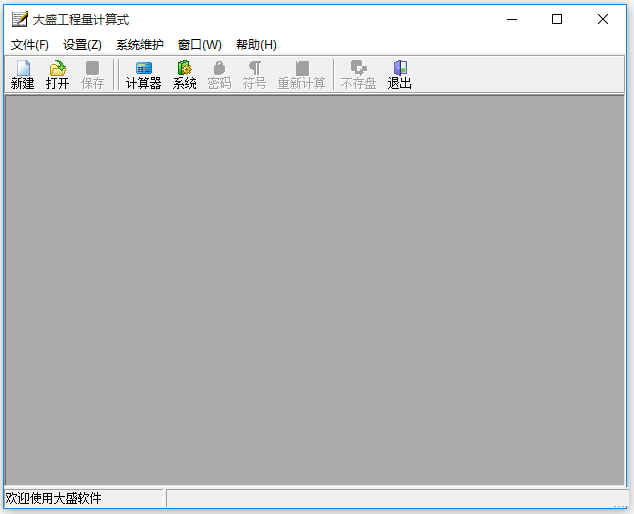Image resolution: width=634 pixels, height=514 pixels.
Task: Show the 帮助(H) menu
Action: pos(256,45)
